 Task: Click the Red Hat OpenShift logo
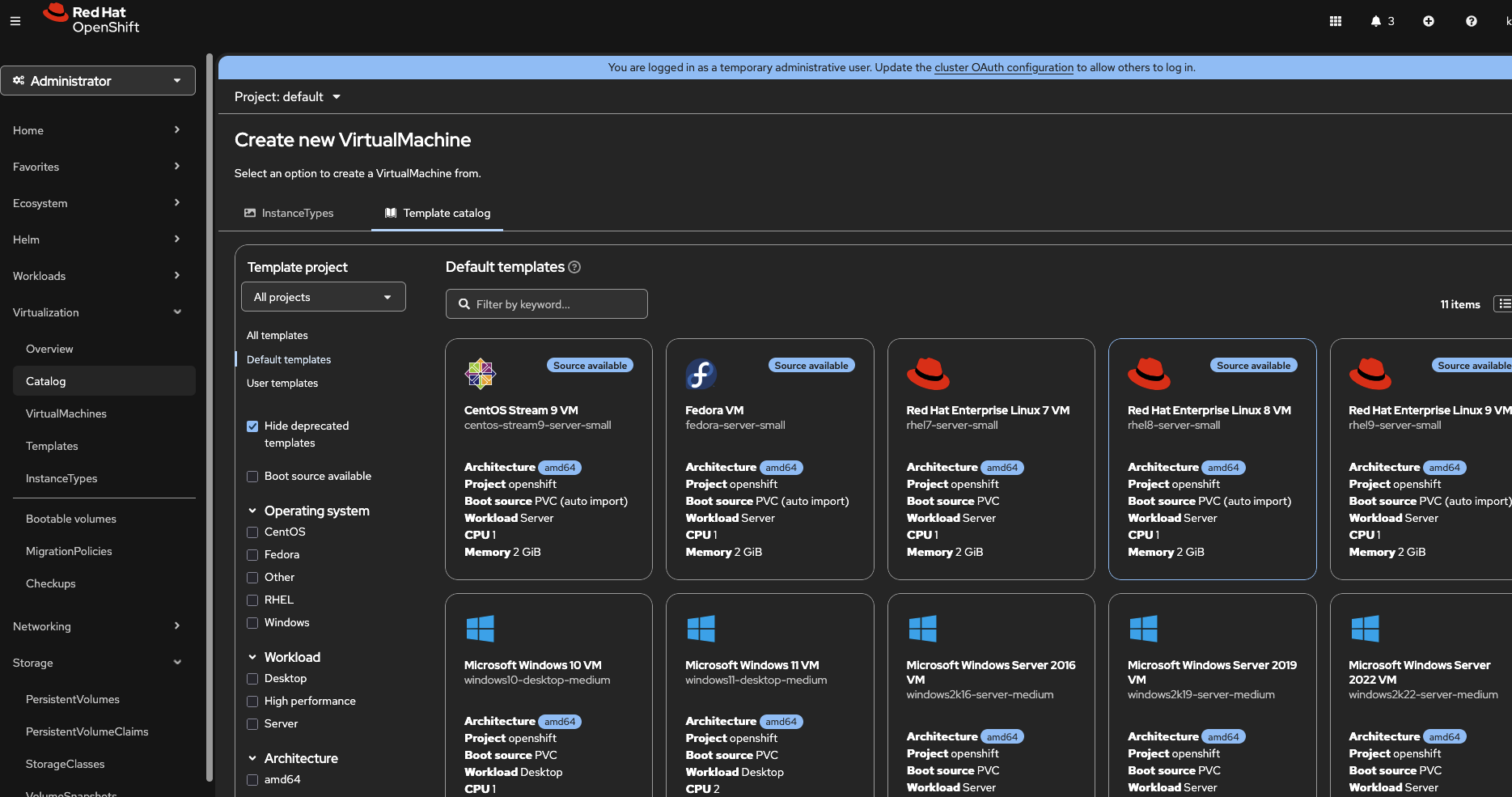pos(91,19)
